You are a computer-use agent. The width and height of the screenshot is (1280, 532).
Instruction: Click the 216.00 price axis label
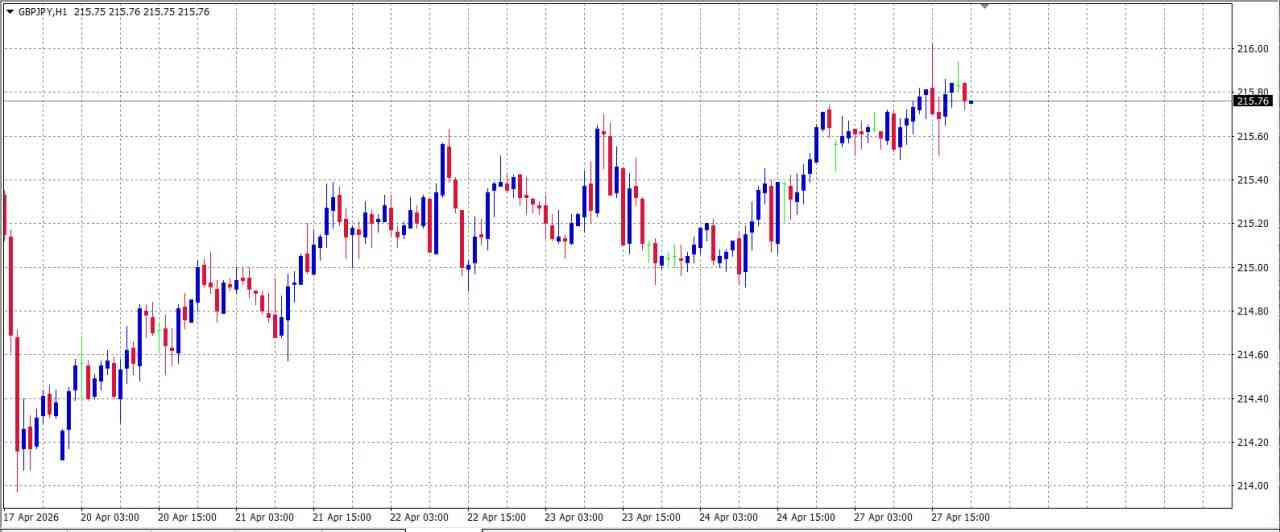1252,49
